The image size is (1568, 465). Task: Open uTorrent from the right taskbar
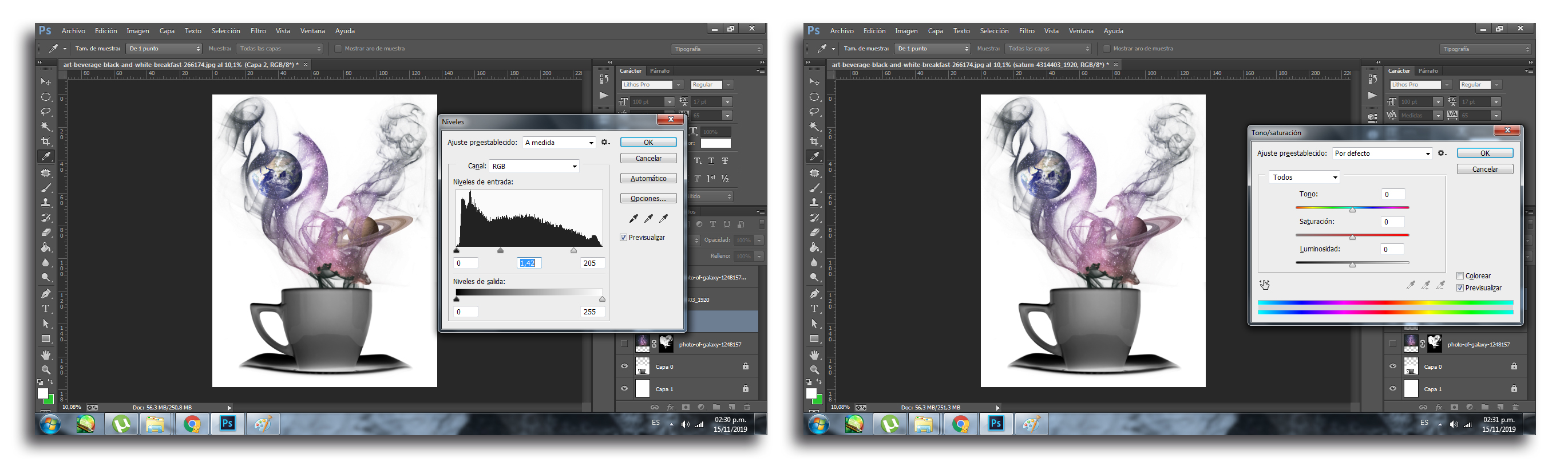point(890,424)
